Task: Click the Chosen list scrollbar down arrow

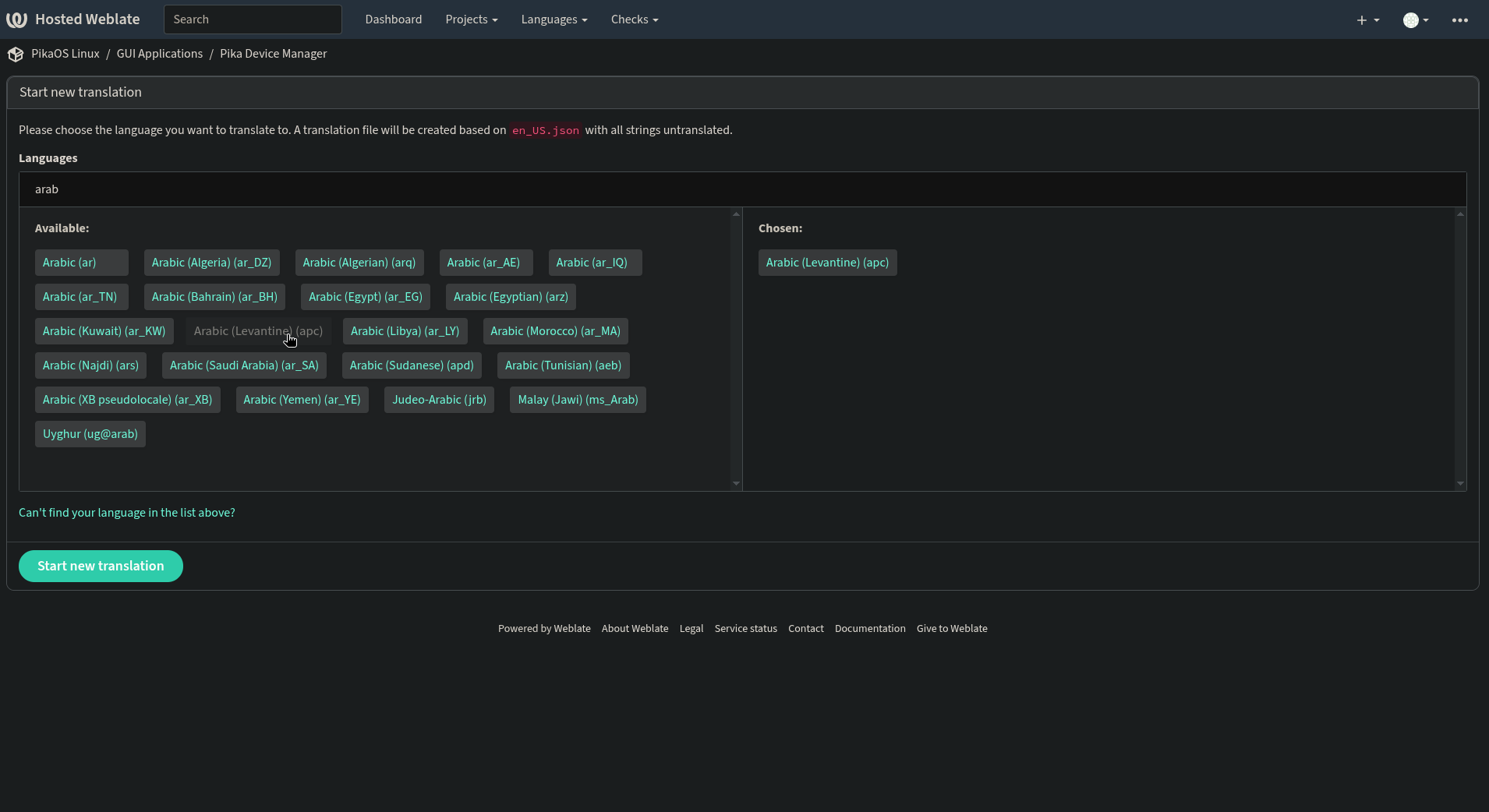Action: point(1460,484)
